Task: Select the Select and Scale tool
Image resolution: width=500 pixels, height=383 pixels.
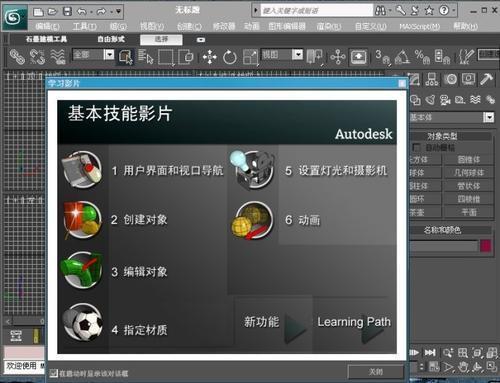Action: pyautogui.click(x=250, y=57)
